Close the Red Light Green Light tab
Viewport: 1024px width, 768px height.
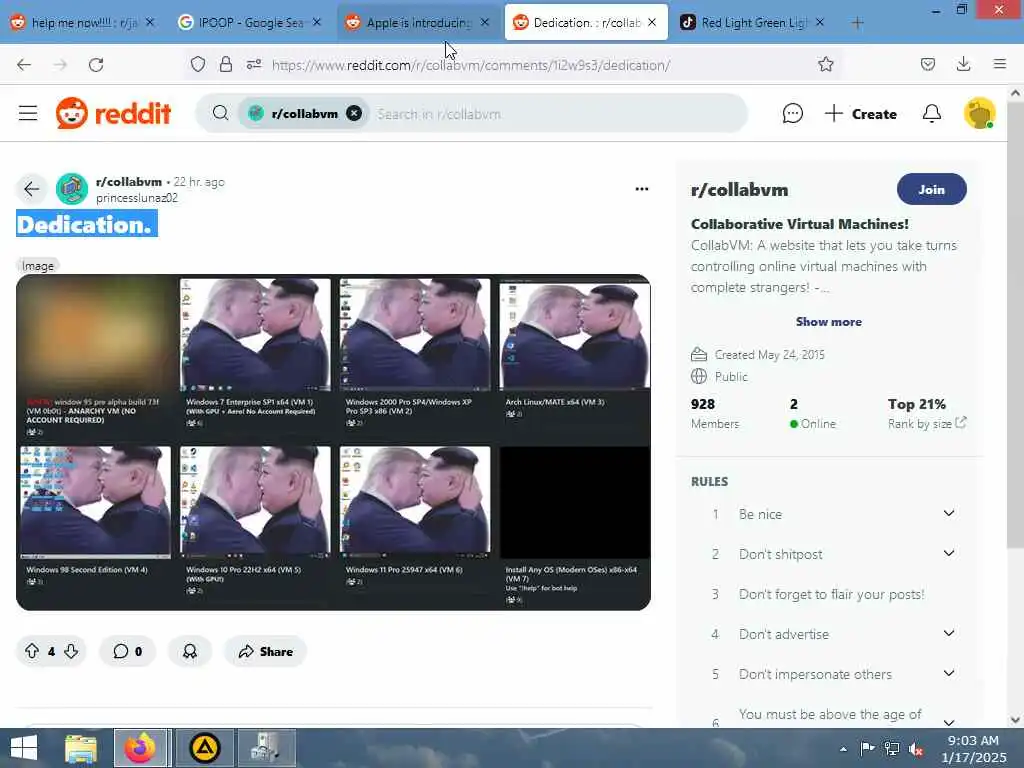click(x=820, y=22)
